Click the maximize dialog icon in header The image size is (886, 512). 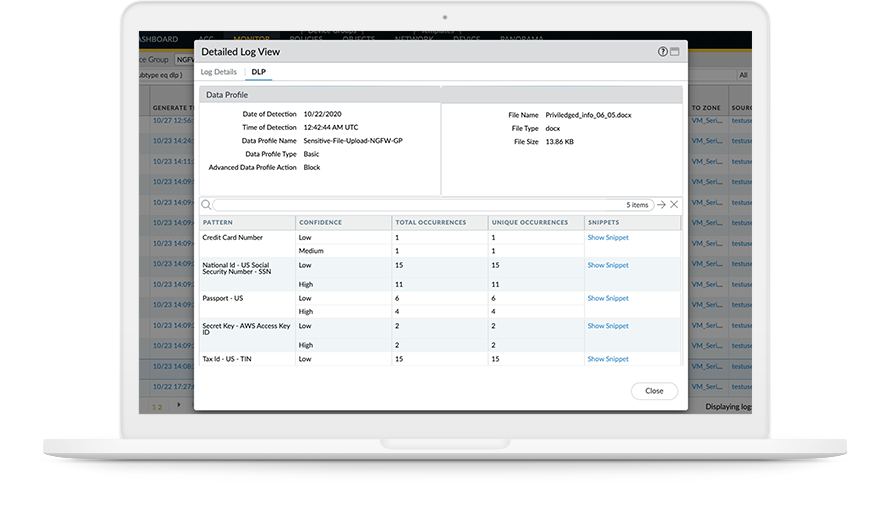[x=675, y=51]
